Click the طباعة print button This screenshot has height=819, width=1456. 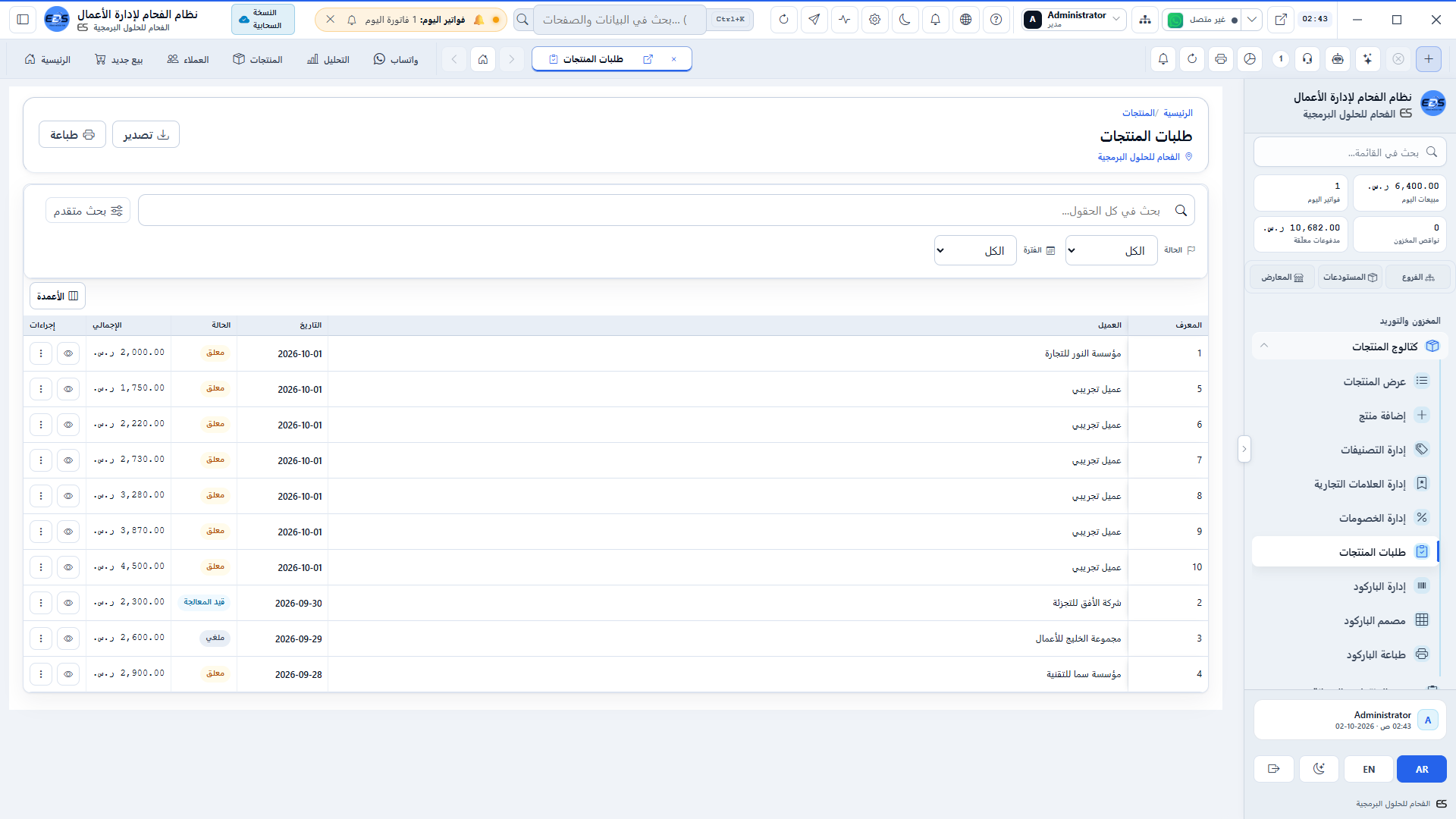tap(72, 135)
